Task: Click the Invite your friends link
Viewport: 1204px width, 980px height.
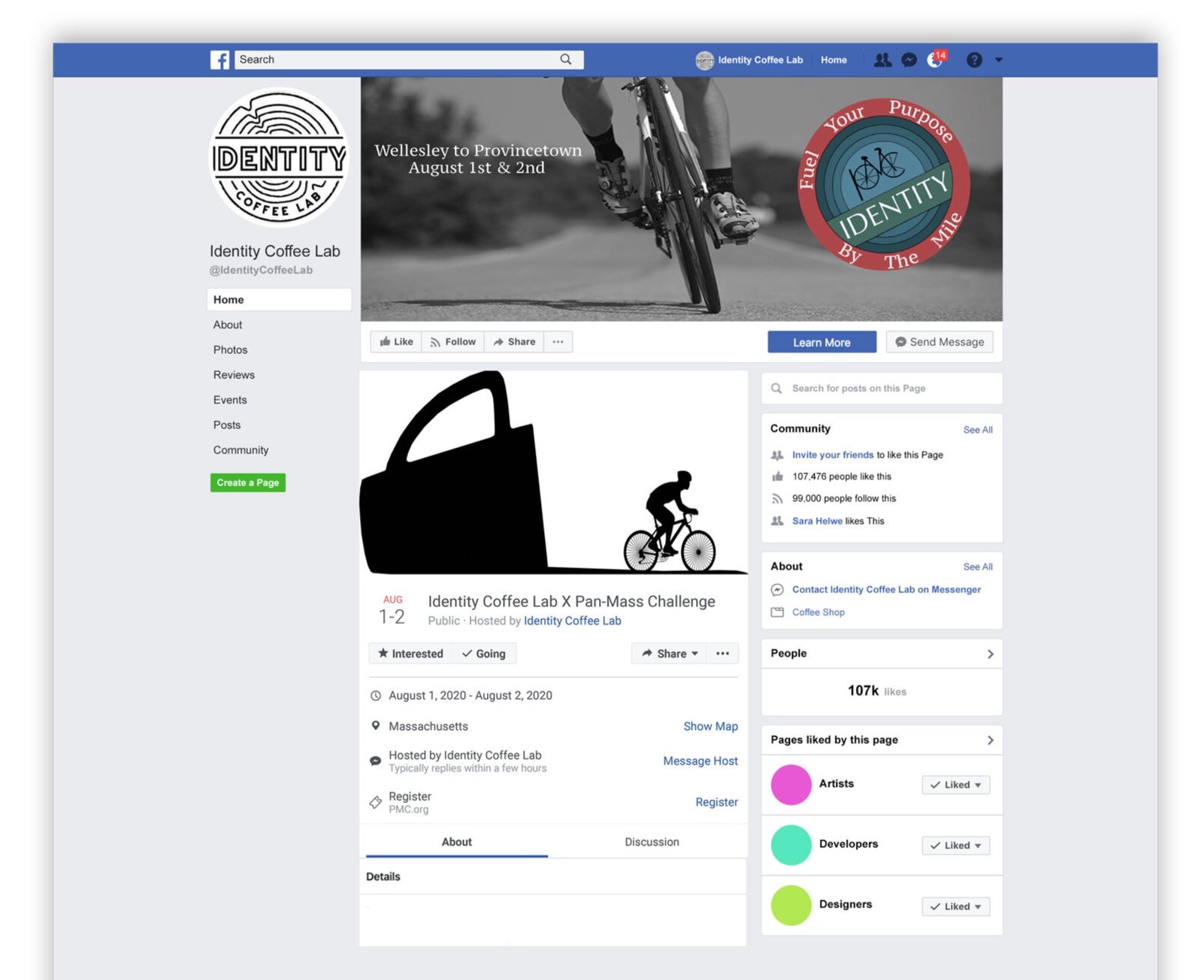Action: [x=833, y=455]
